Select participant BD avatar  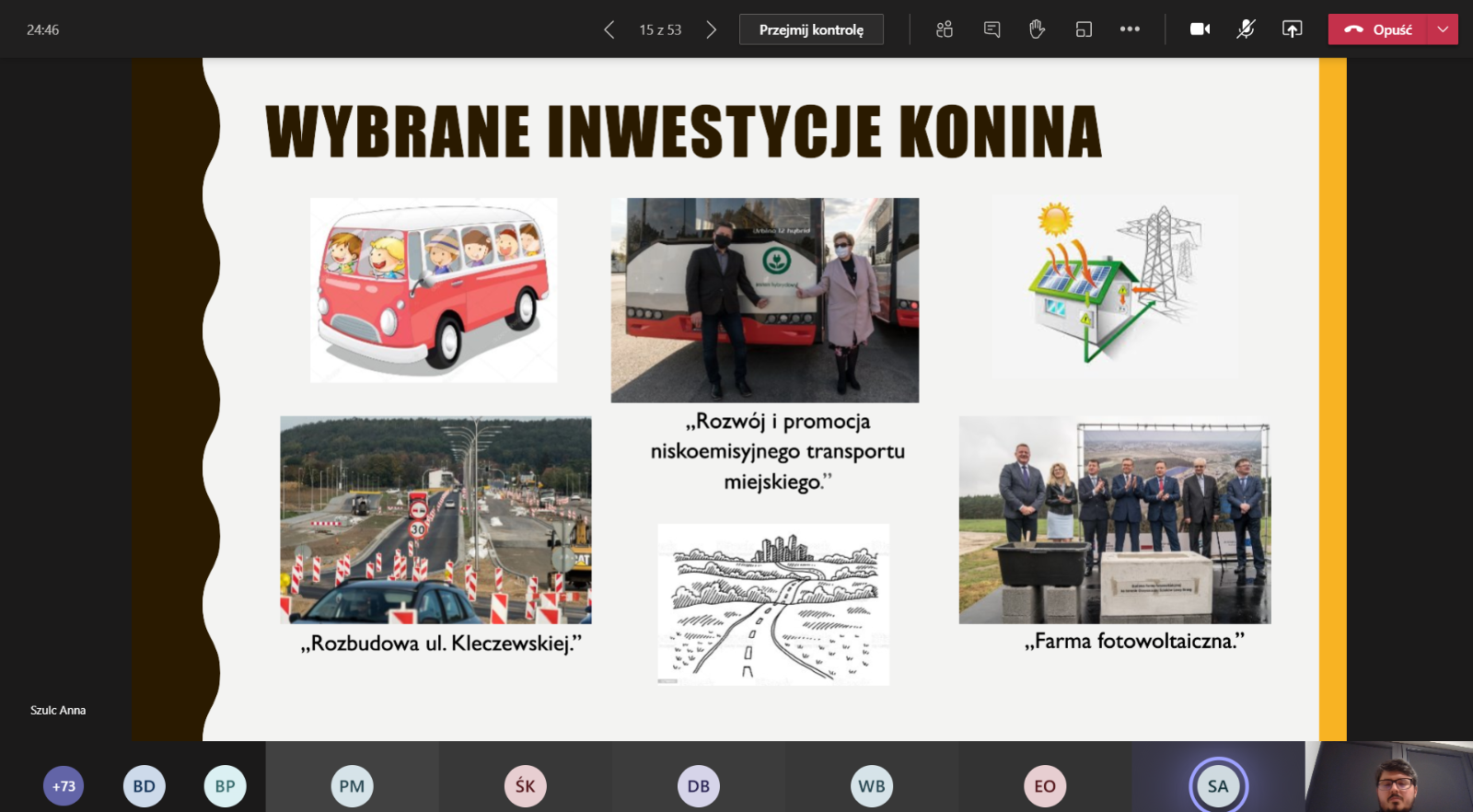(144, 786)
